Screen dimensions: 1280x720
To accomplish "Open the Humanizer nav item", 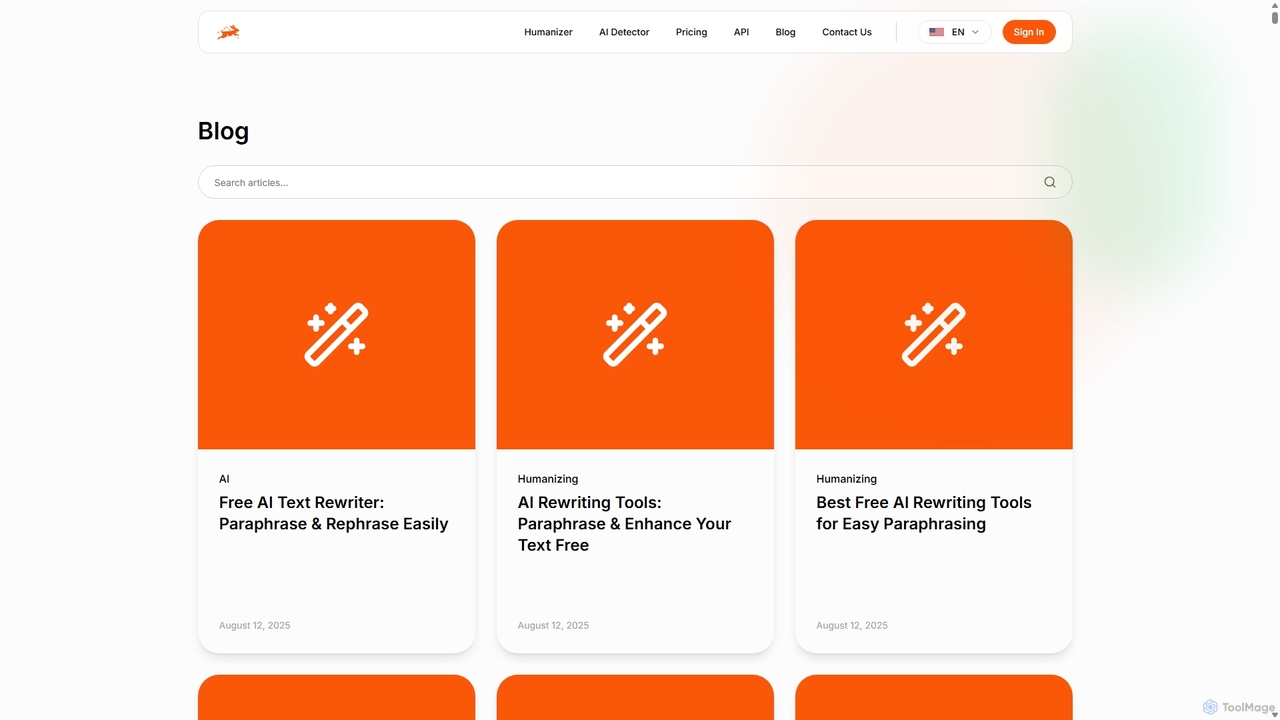I will [548, 32].
